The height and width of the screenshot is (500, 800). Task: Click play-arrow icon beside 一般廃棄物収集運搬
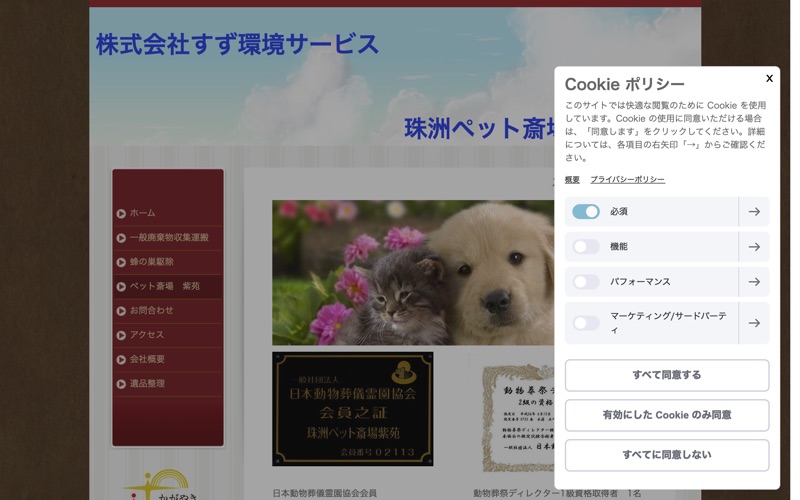click(121, 238)
